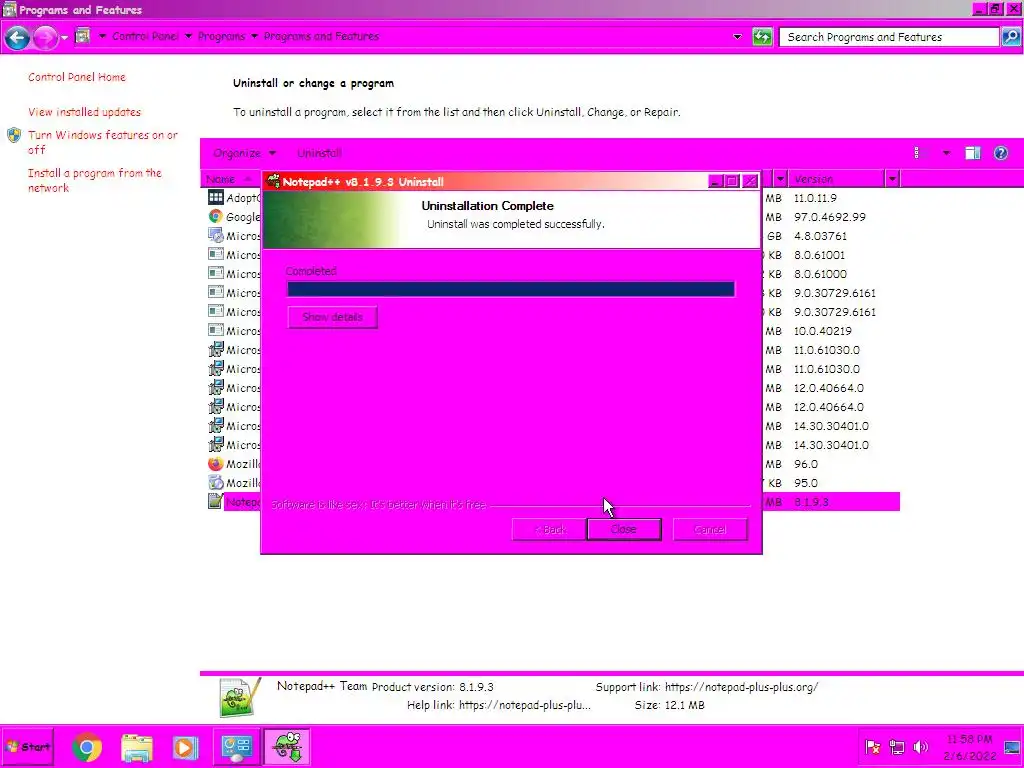1024x768 pixels.
Task: Click the Notepad++ details pane icon
Action: point(240,697)
